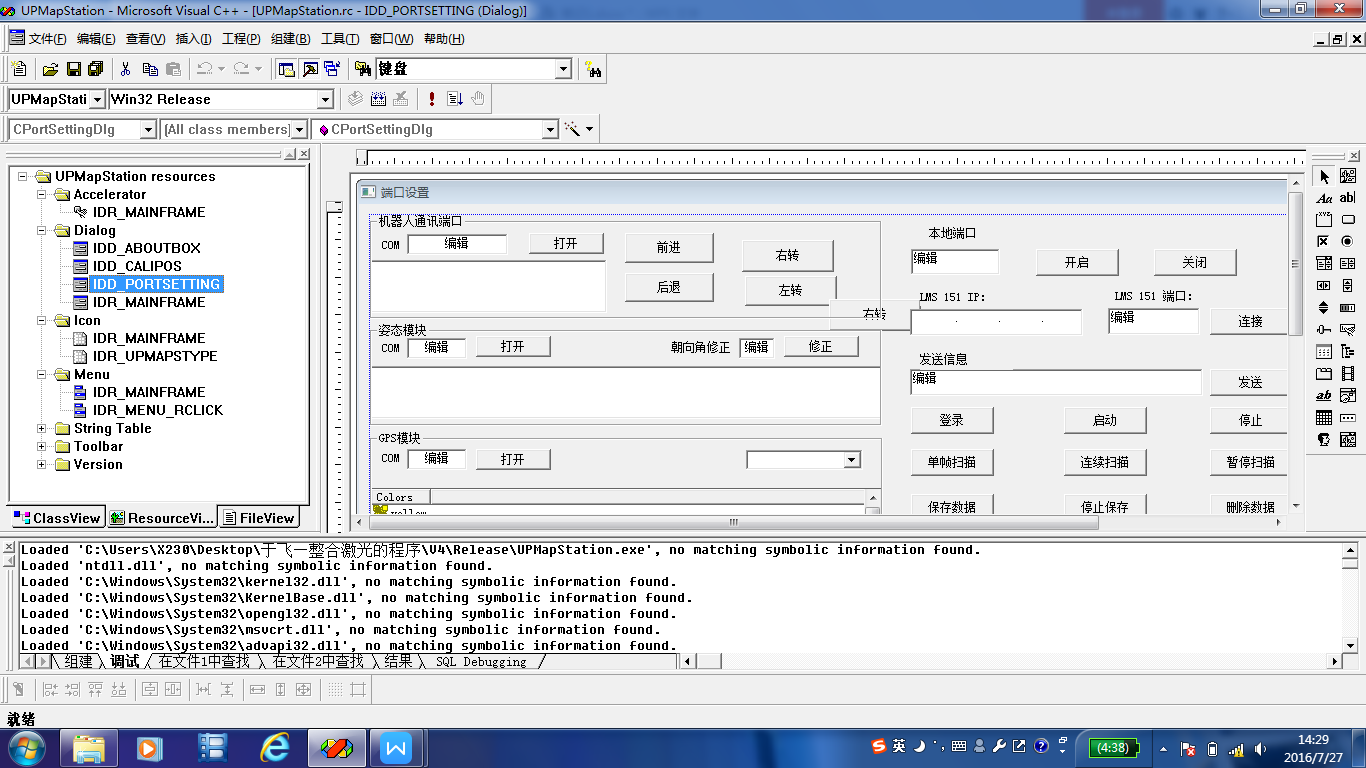This screenshot has width=1366, height=768.
Task: Open the 键盘 find combo dropdown
Action: (563, 69)
